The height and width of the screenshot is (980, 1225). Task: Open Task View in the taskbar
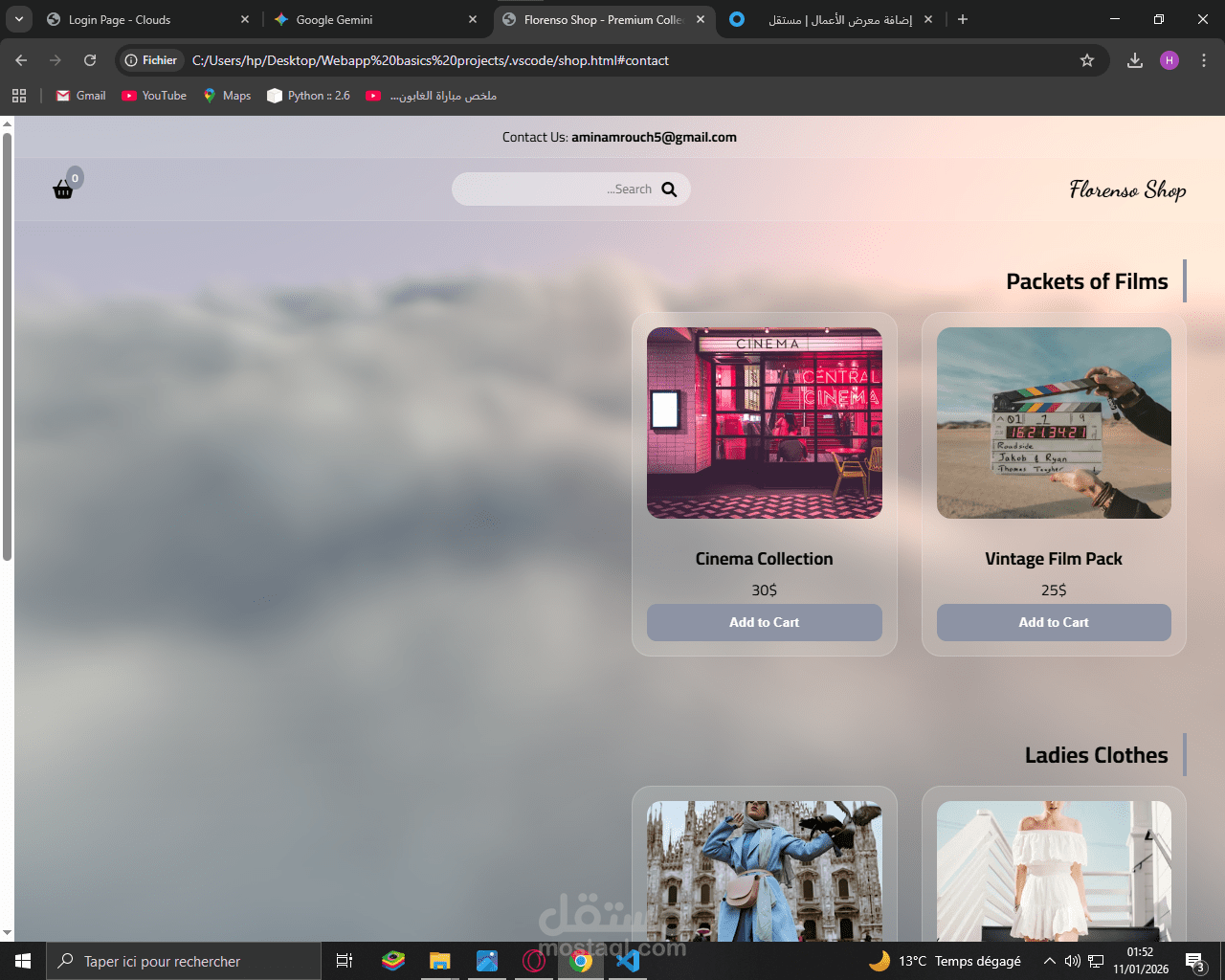point(345,961)
